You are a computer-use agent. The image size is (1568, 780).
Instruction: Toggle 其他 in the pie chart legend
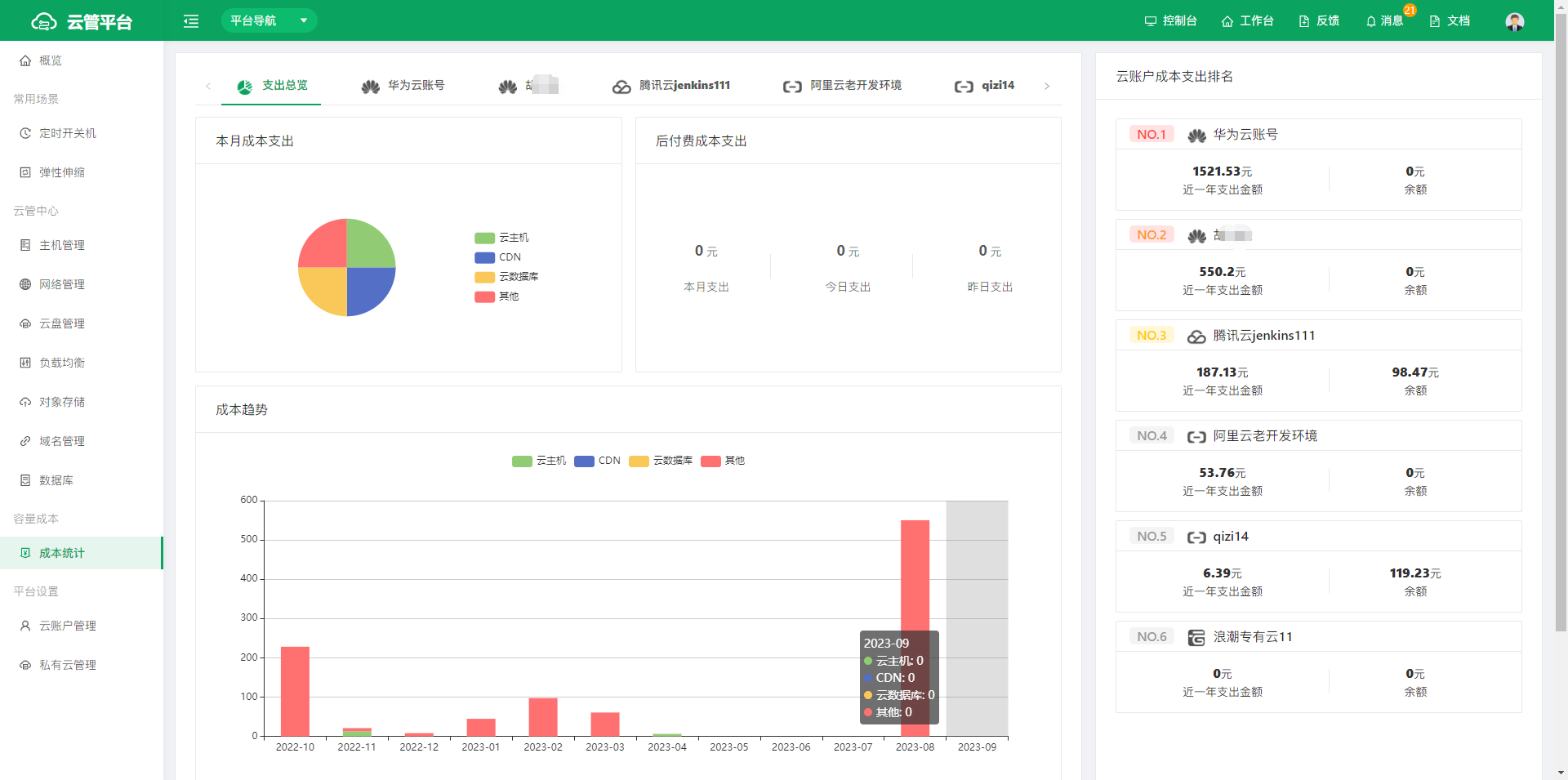(497, 296)
